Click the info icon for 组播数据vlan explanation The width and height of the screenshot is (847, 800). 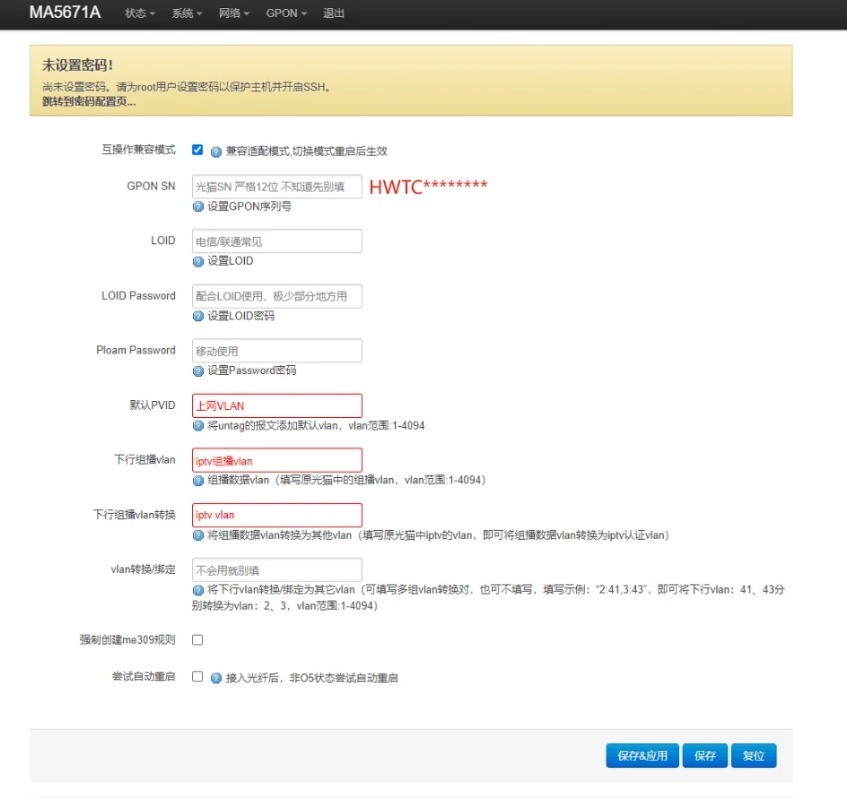196,479
